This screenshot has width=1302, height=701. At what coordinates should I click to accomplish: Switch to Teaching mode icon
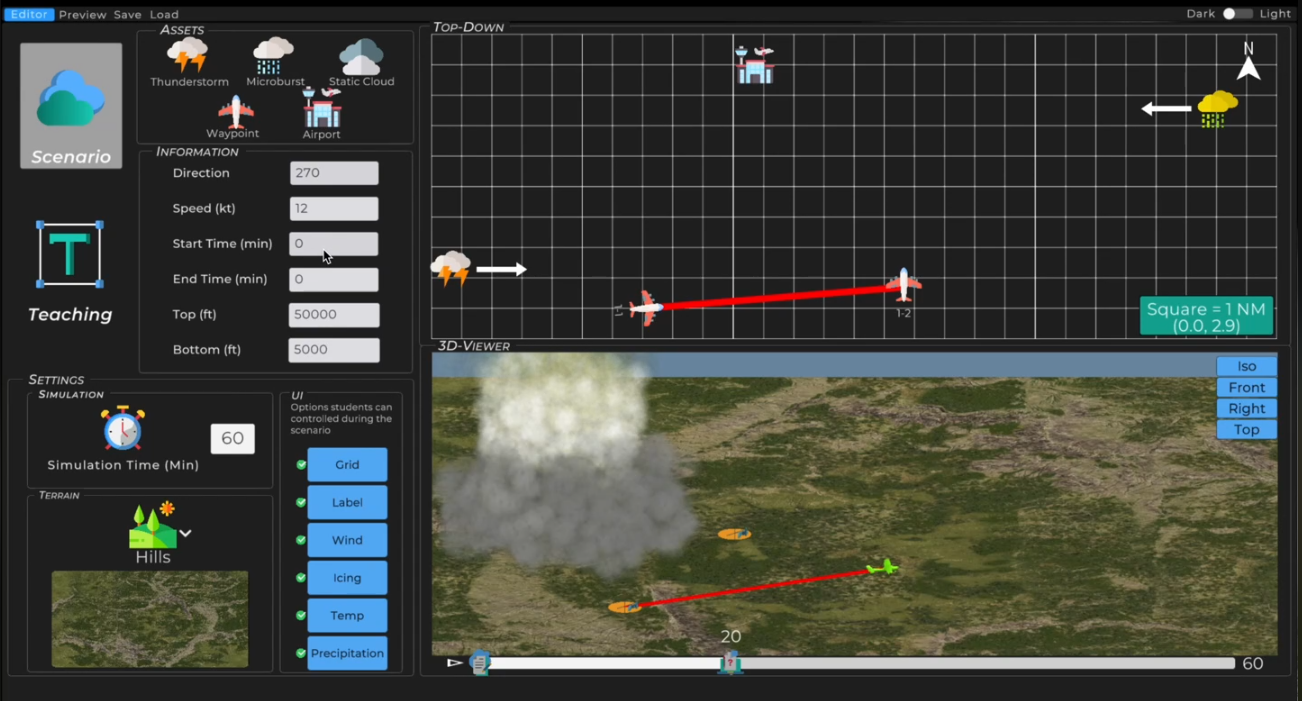70,254
